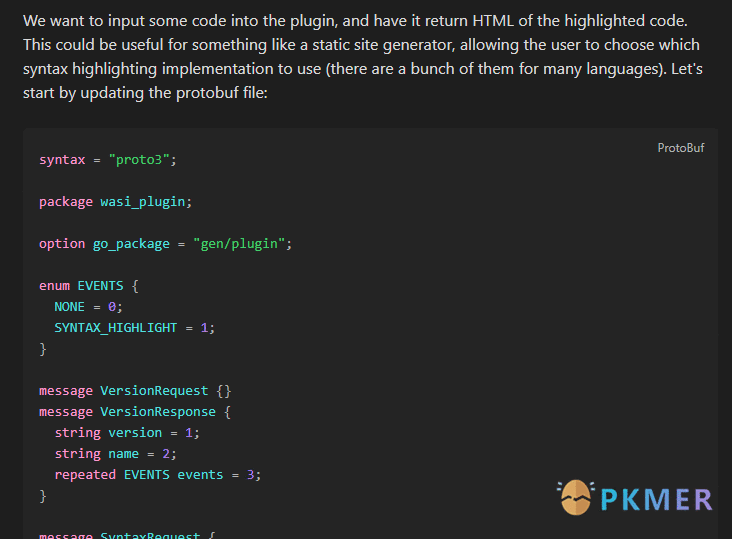Click the string version = 1 field
The width and height of the screenshot is (732, 539).
[x=127, y=432]
